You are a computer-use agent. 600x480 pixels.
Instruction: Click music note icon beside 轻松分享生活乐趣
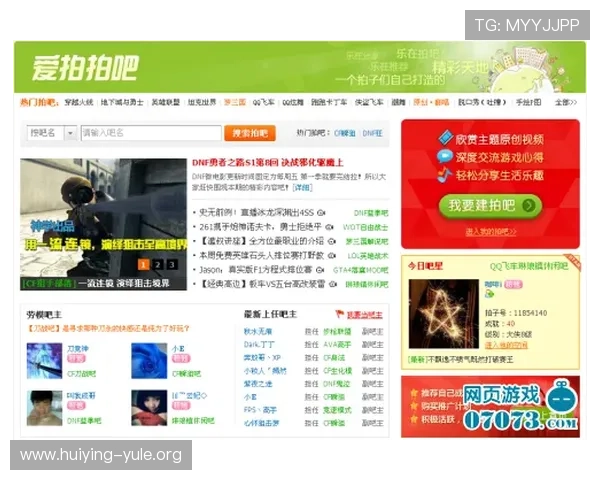(x=444, y=175)
